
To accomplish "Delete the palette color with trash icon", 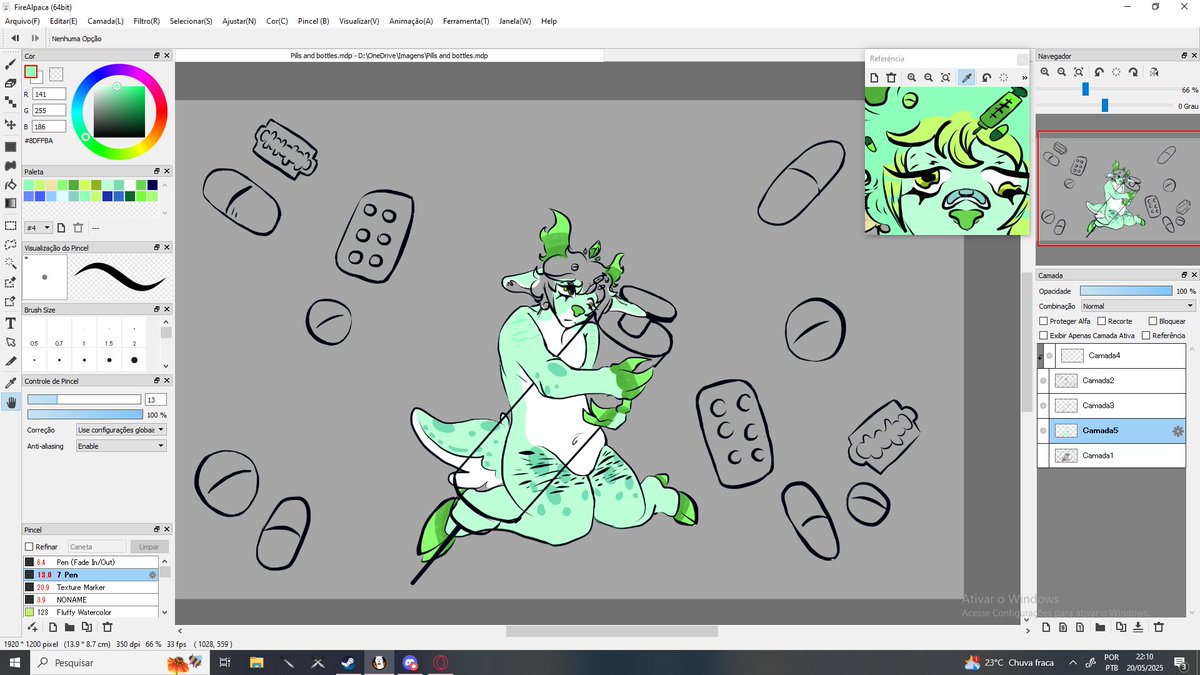I will click(78, 227).
